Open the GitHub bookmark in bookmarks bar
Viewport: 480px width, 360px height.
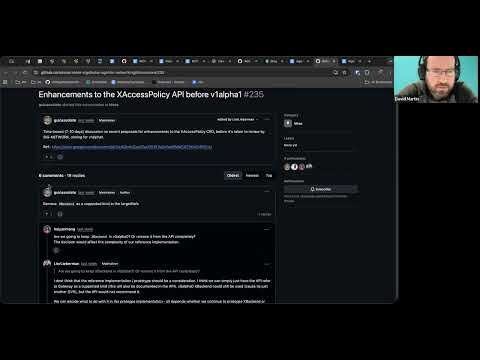tap(62, 82)
